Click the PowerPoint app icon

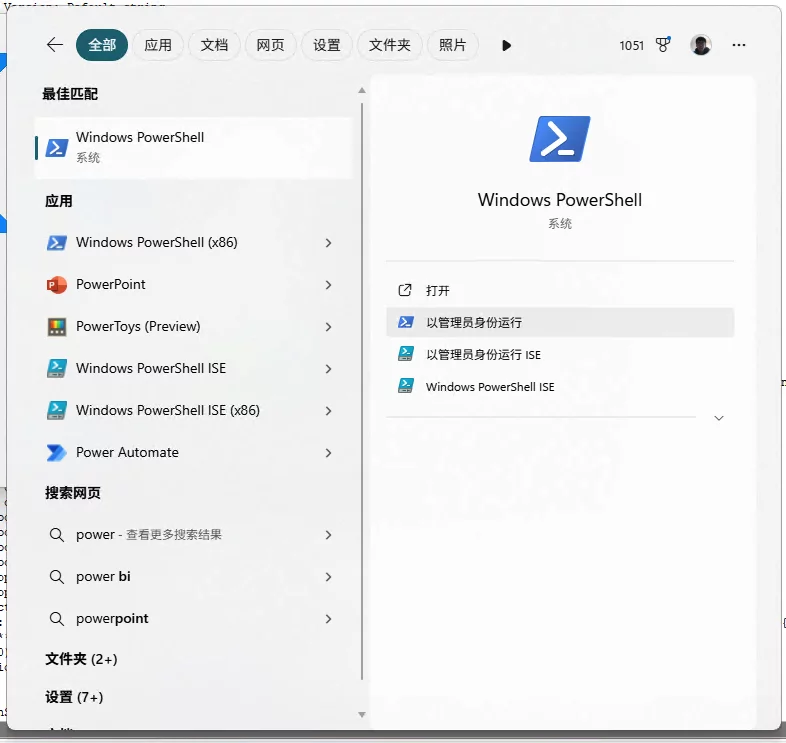point(57,285)
